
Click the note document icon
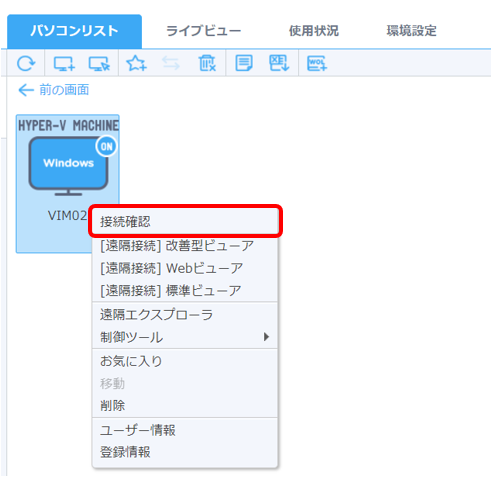(244, 63)
